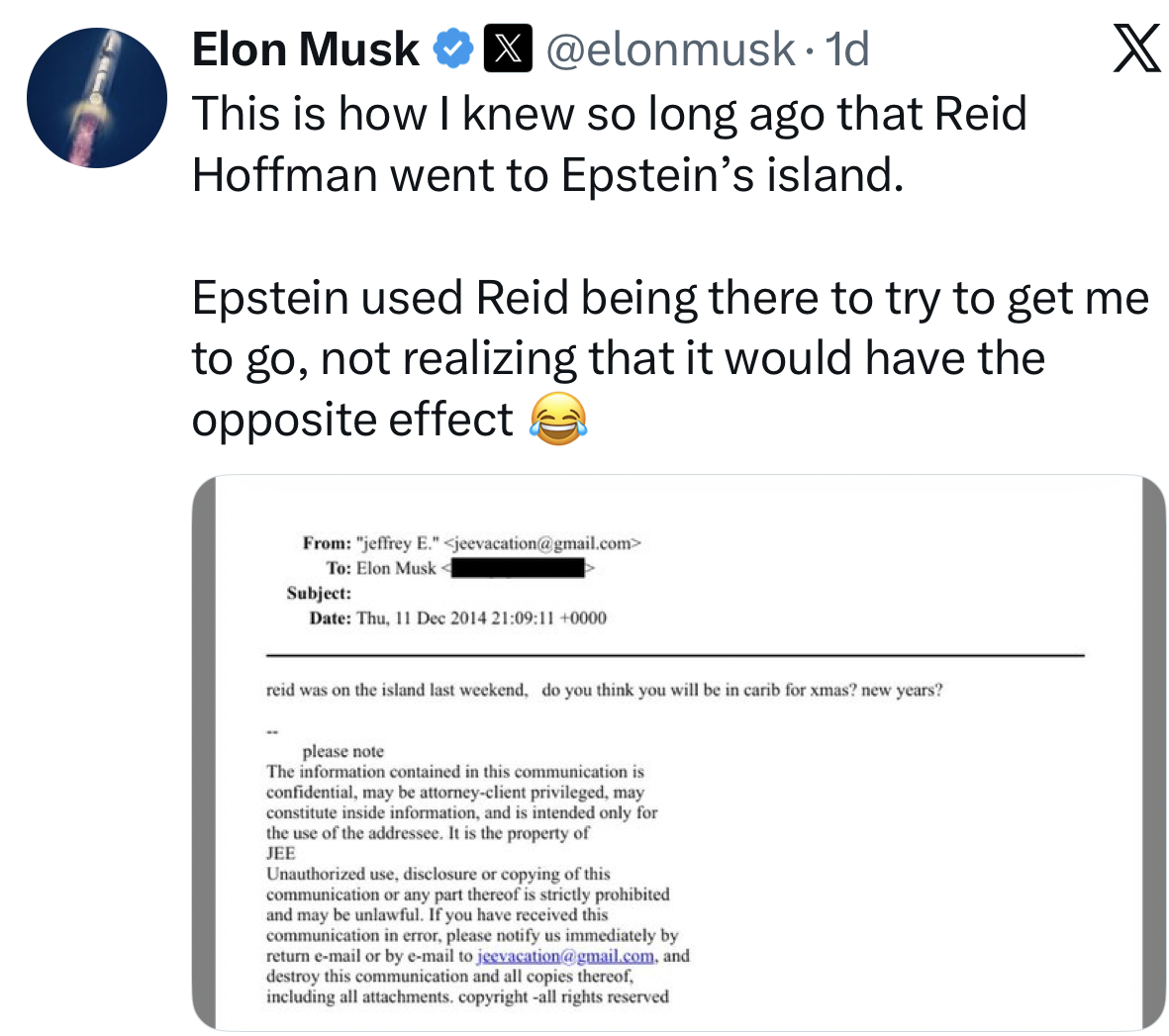
Task: Click the tweet sentence about Reid Hoffman
Action: click(x=609, y=143)
